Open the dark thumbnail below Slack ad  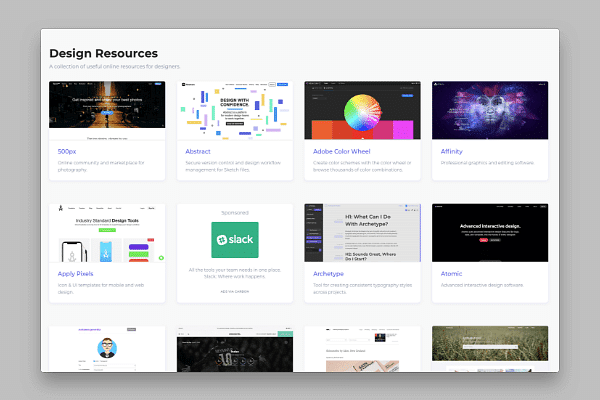pos(234,349)
